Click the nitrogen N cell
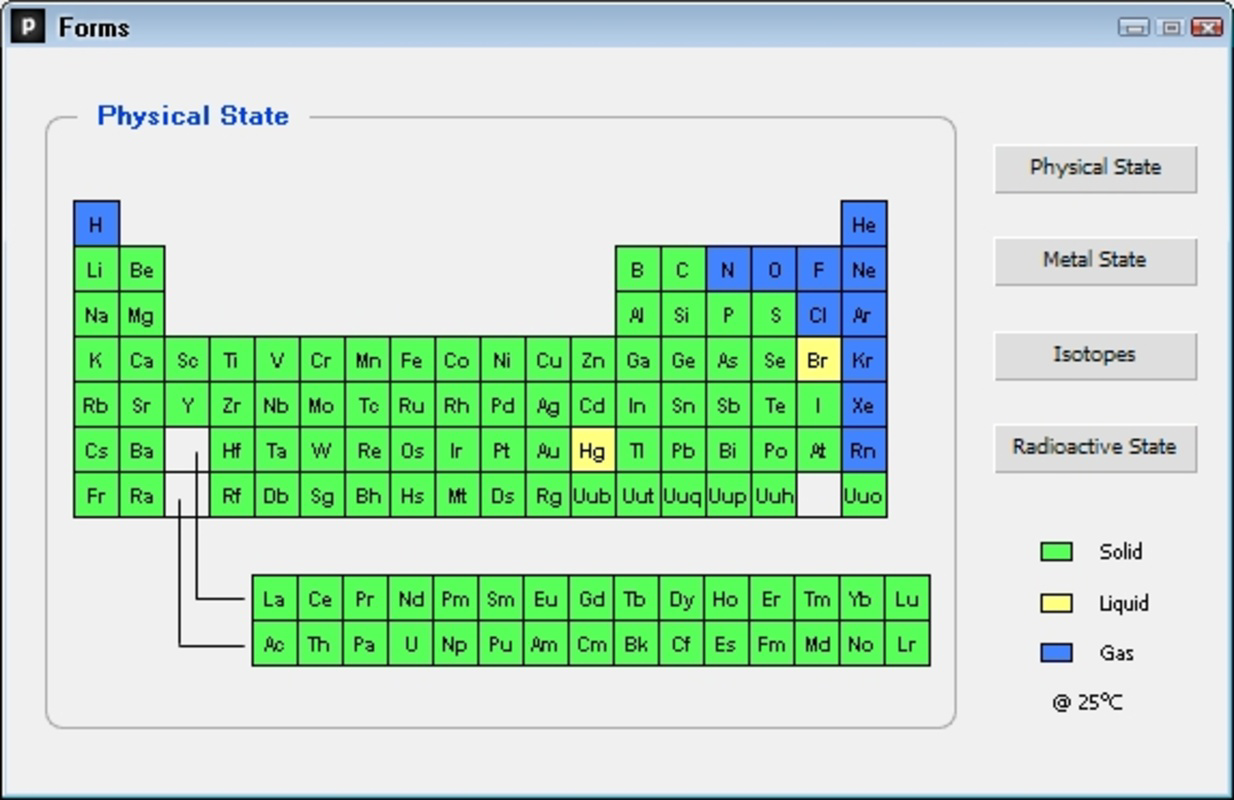This screenshot has width=1234, height=800. 728,269
